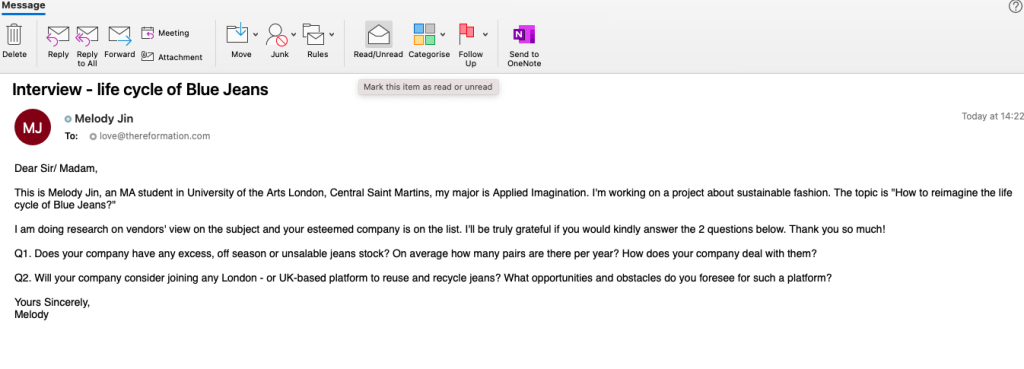Viewport: 1024px width, 369px height.
Task: Click the paragraph starting with Q2
Action: coord(423,278)
